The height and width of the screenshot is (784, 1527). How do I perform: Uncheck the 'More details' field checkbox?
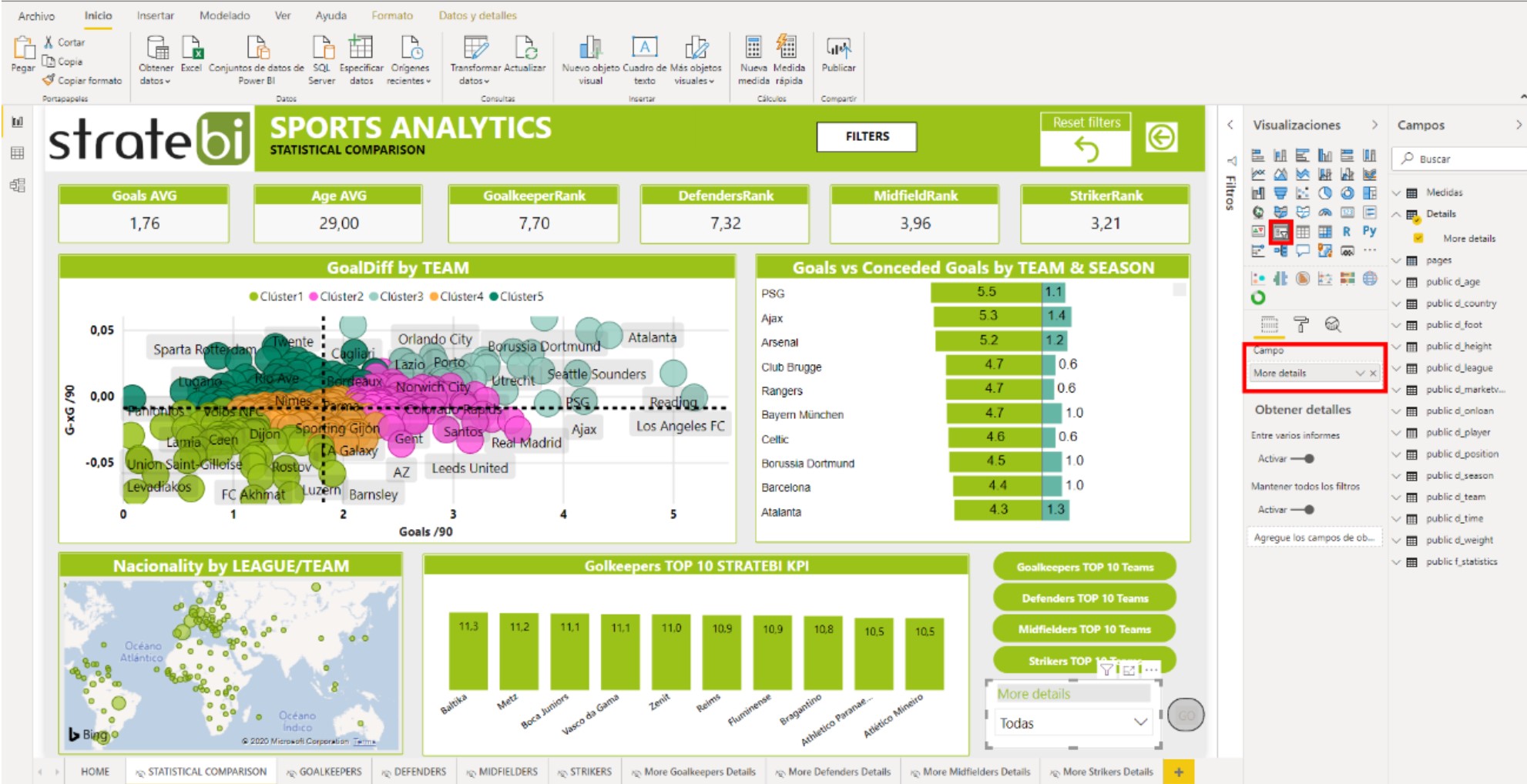[x=1418, y=239]
